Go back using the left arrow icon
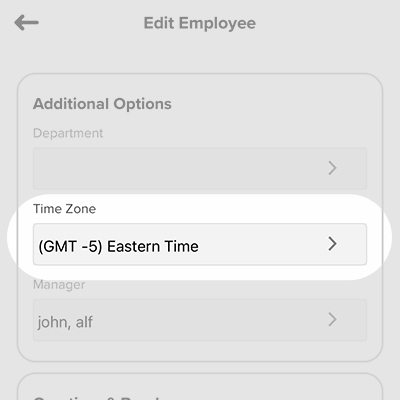The height and width of the screenshot is (400, 400). point(26,23)
